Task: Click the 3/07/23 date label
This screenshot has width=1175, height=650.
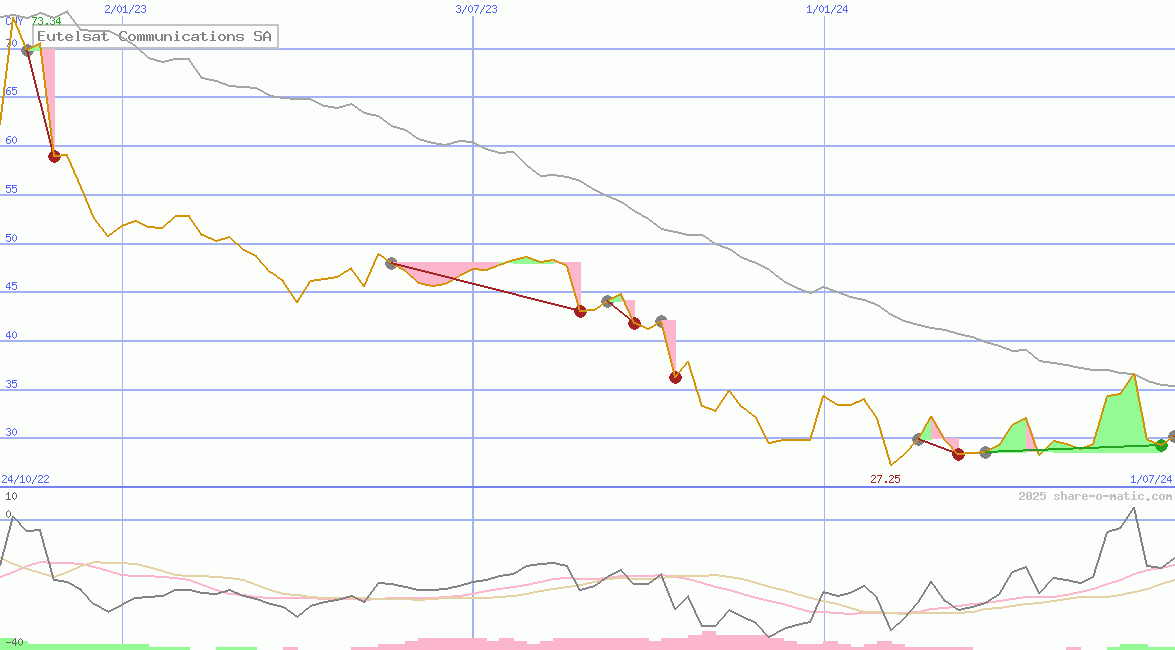Action: pos(476,9)
